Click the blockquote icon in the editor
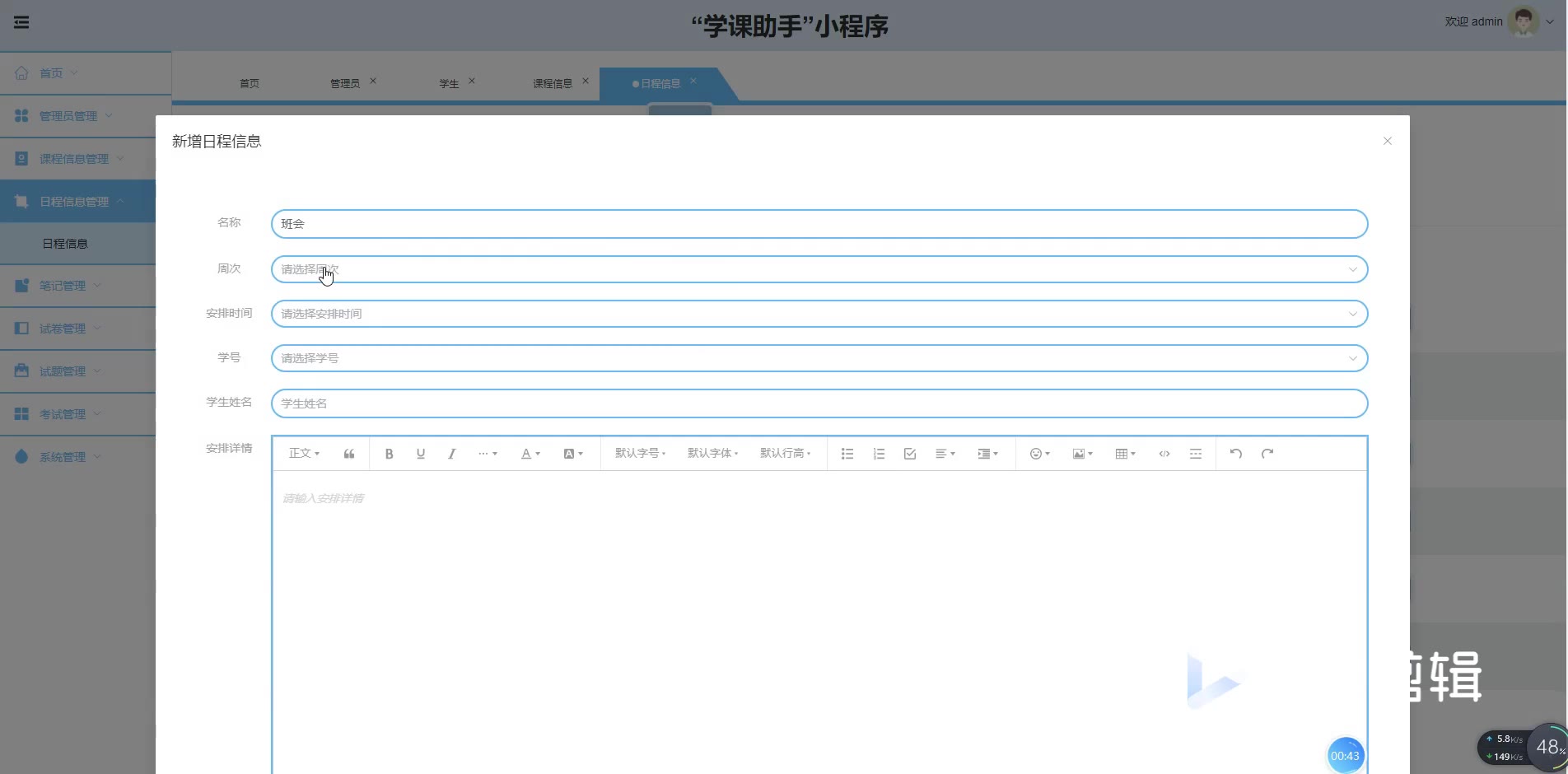 tap(349, 454)
